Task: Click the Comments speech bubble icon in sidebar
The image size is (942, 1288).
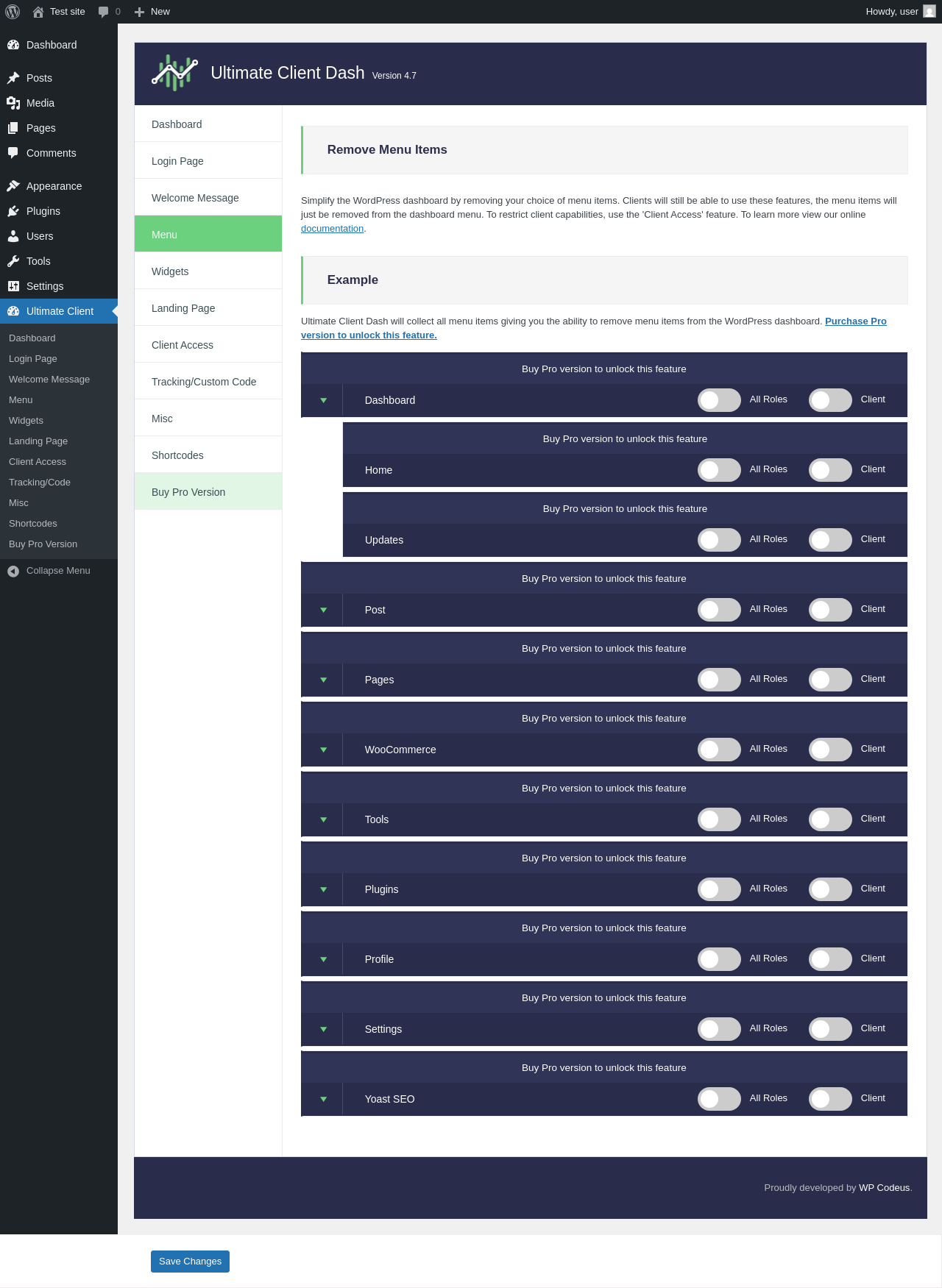Action: [x=13, y=153]
